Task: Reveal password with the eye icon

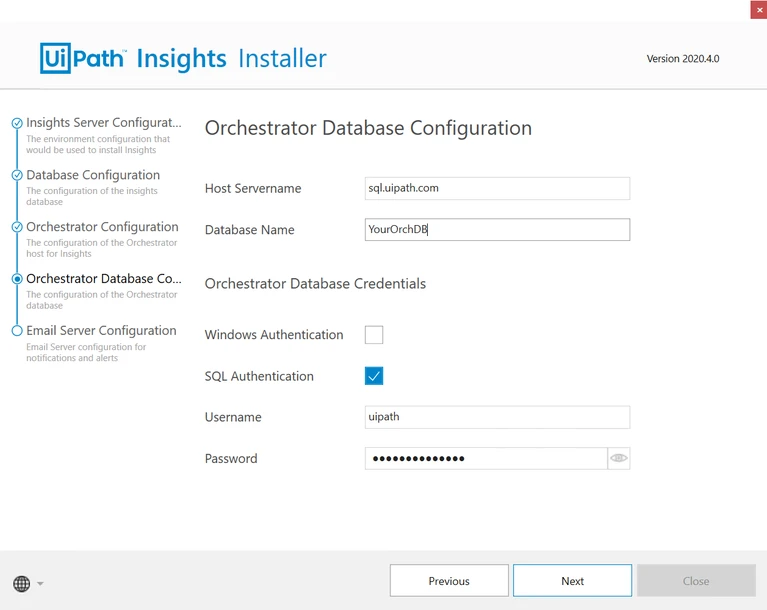Action: pos(618,458)
